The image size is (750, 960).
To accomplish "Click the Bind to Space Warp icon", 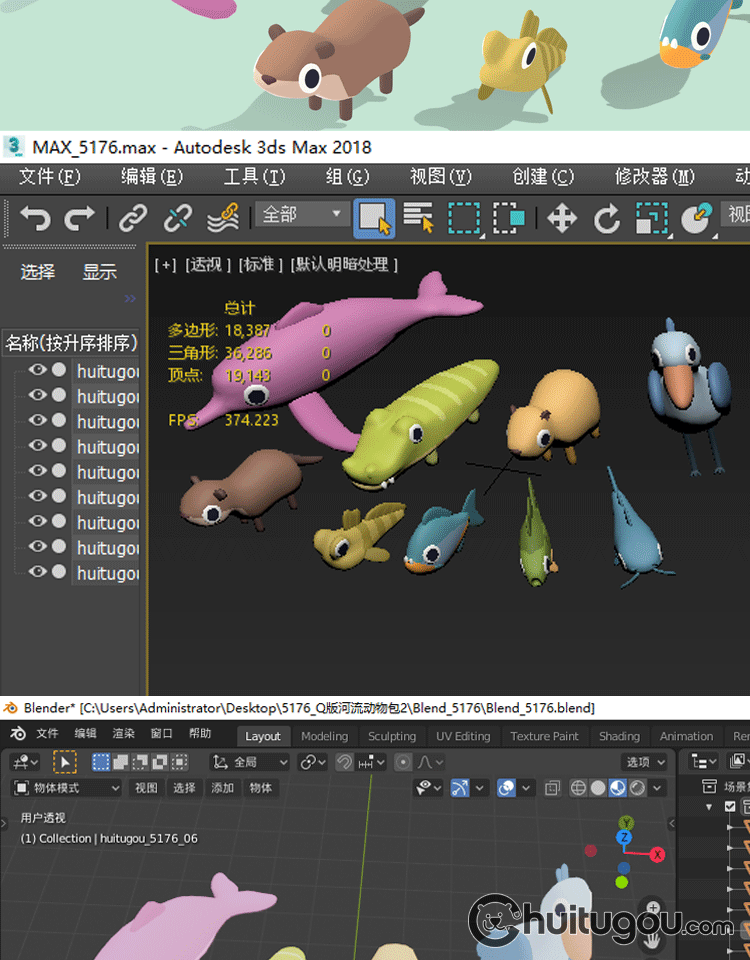I will click(222, 217).
